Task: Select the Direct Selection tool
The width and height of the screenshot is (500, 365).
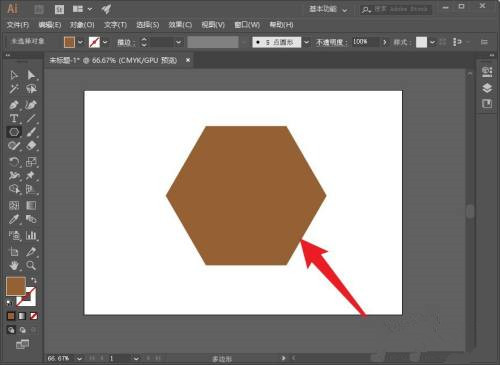Action: (x=31, y=75)
